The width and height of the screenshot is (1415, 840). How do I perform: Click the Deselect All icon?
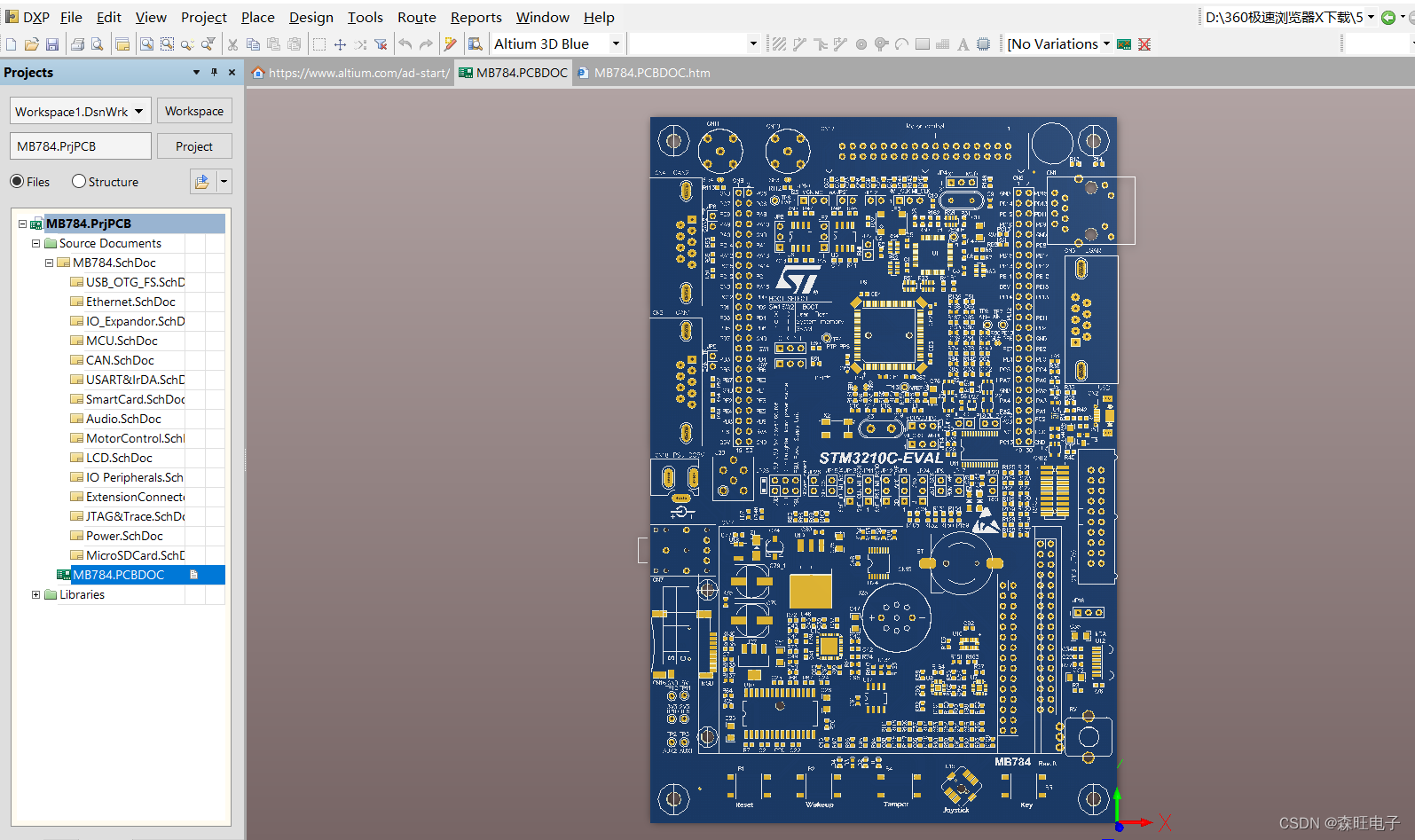coord(360,44)
